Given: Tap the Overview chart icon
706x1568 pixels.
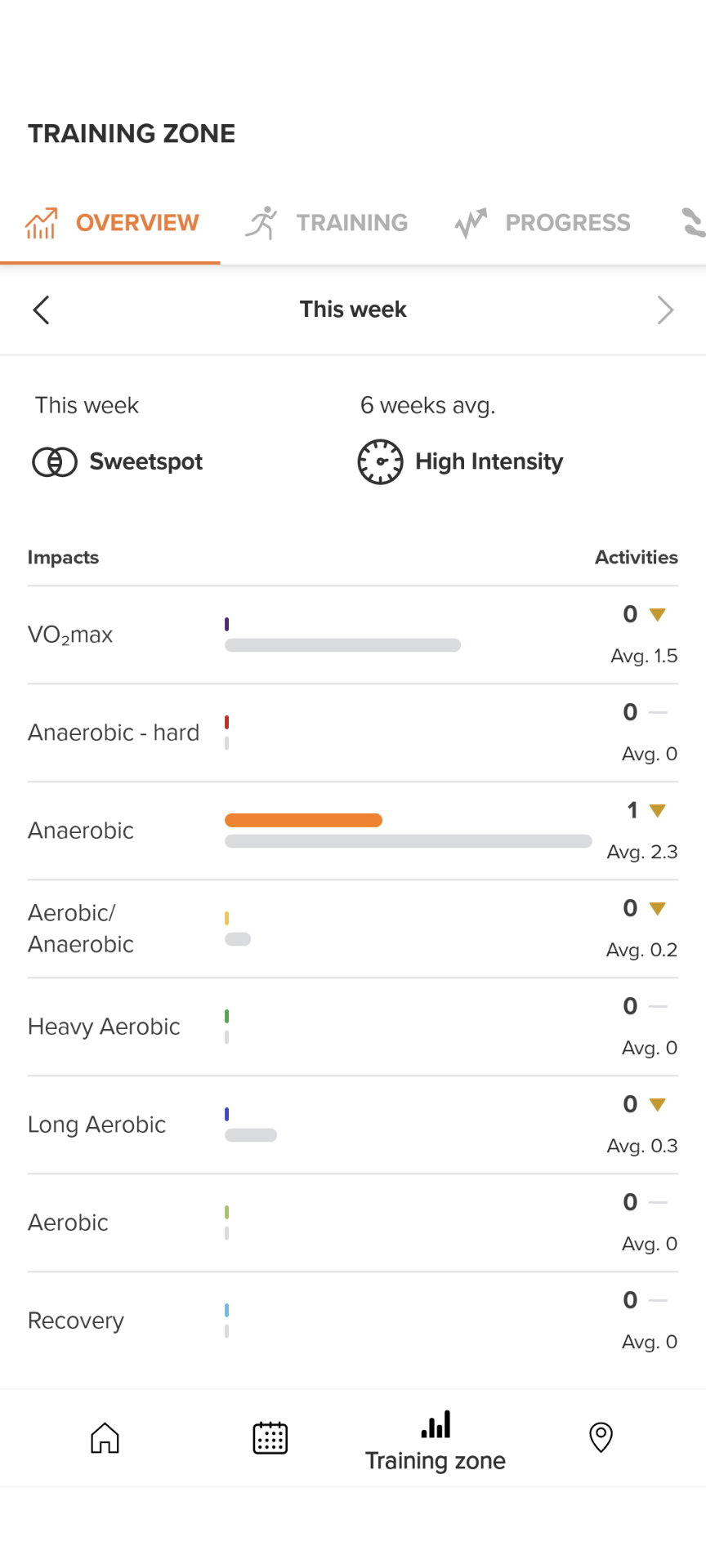Looking at the screenshot, I should click(x=41, y=223).
